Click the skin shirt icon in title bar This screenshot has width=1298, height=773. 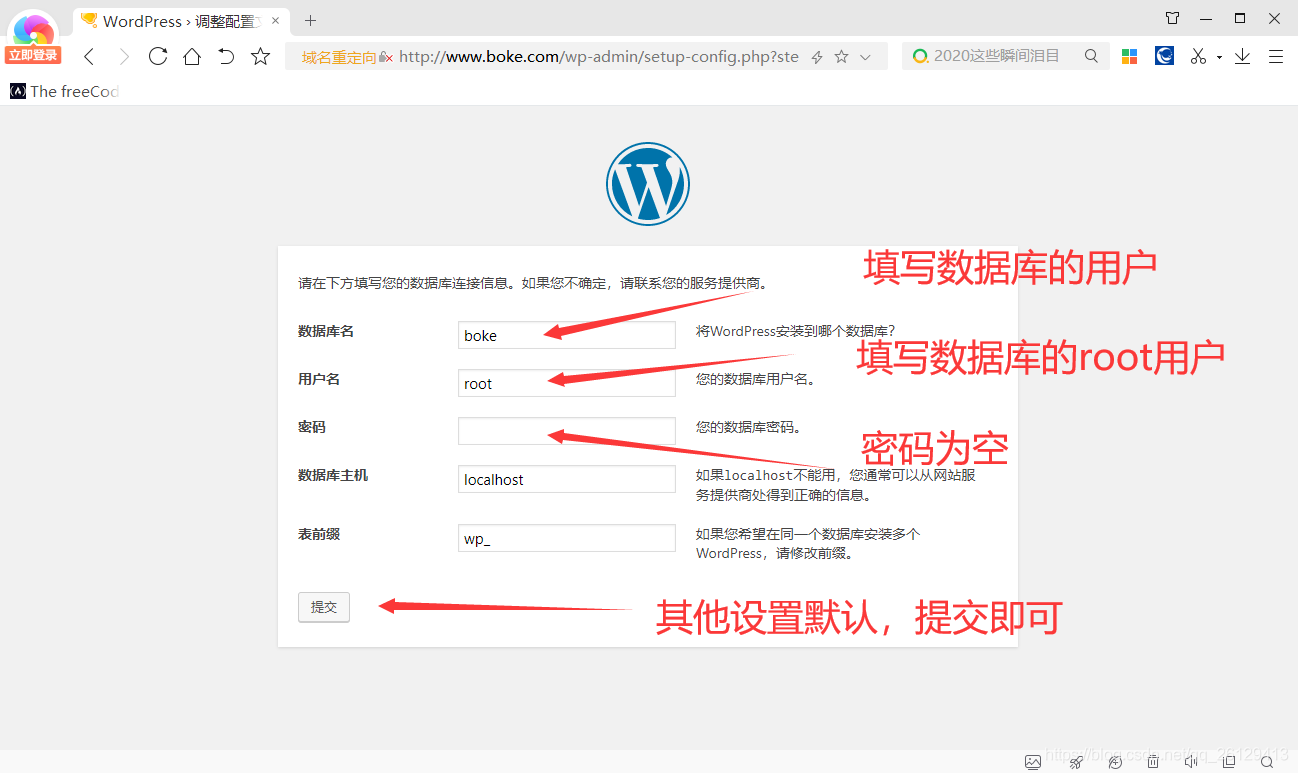1173,18
